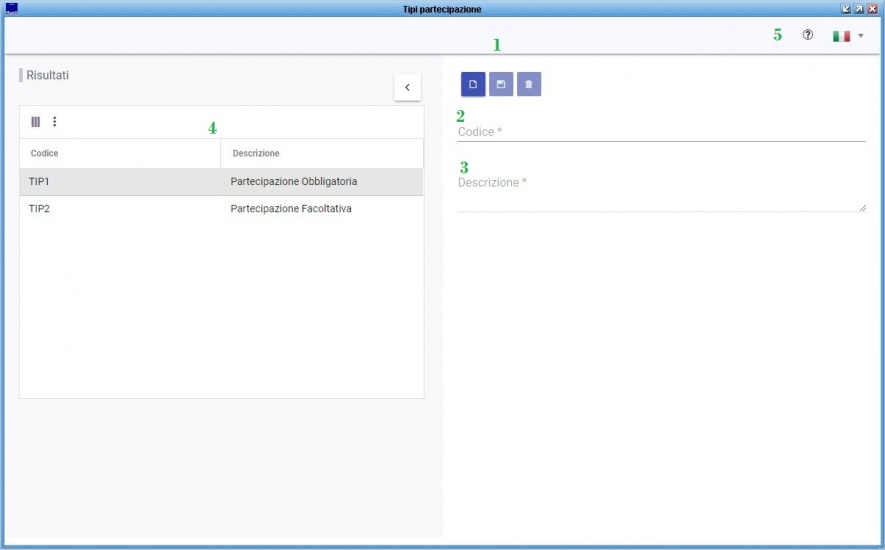Image resolution: width=885 pixels, height=550 pixels.
Task: Minimize the Tipi partecipazione window
Action: (x=845, y=9)
